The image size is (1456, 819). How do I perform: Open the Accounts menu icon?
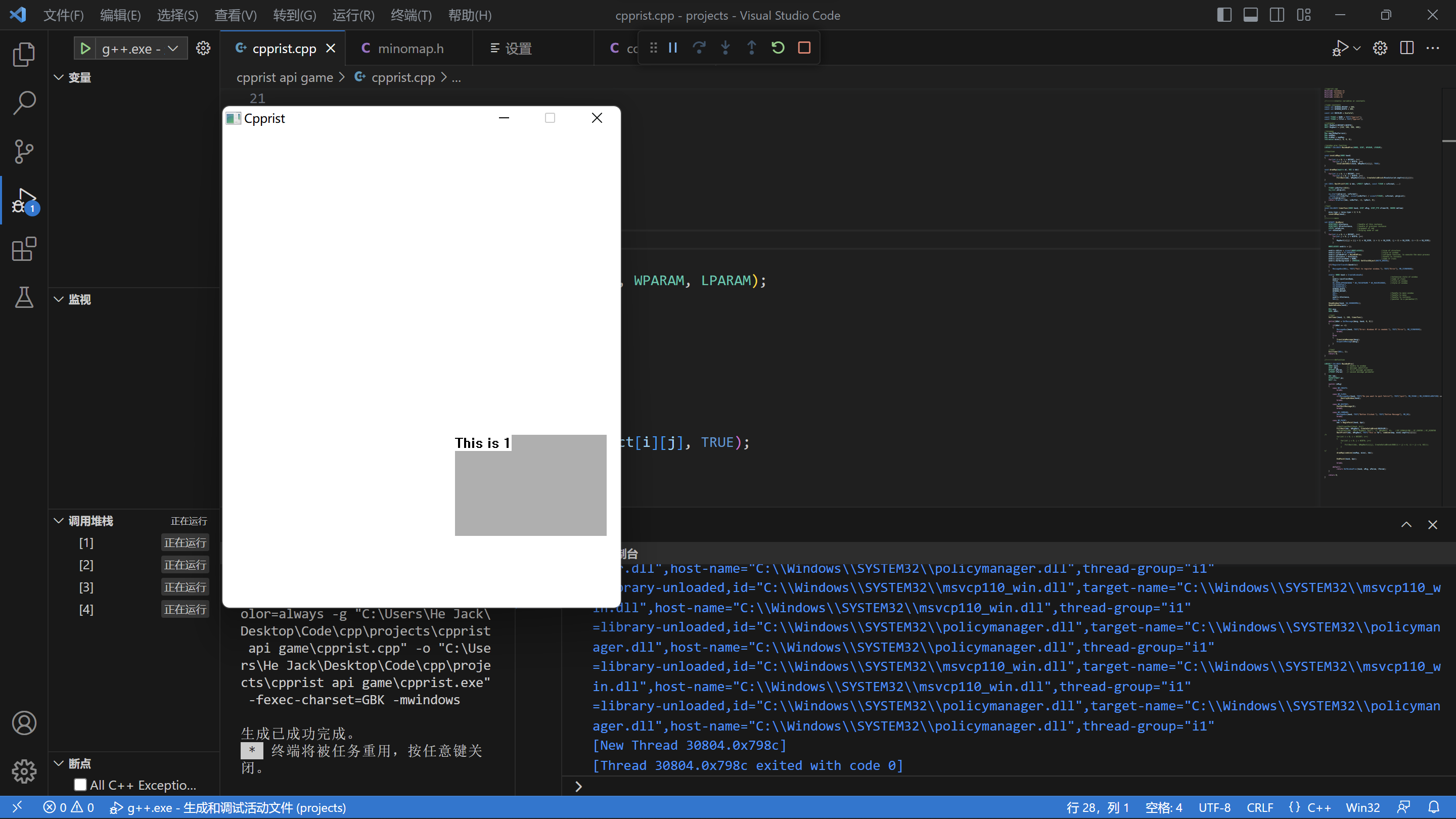24,723
